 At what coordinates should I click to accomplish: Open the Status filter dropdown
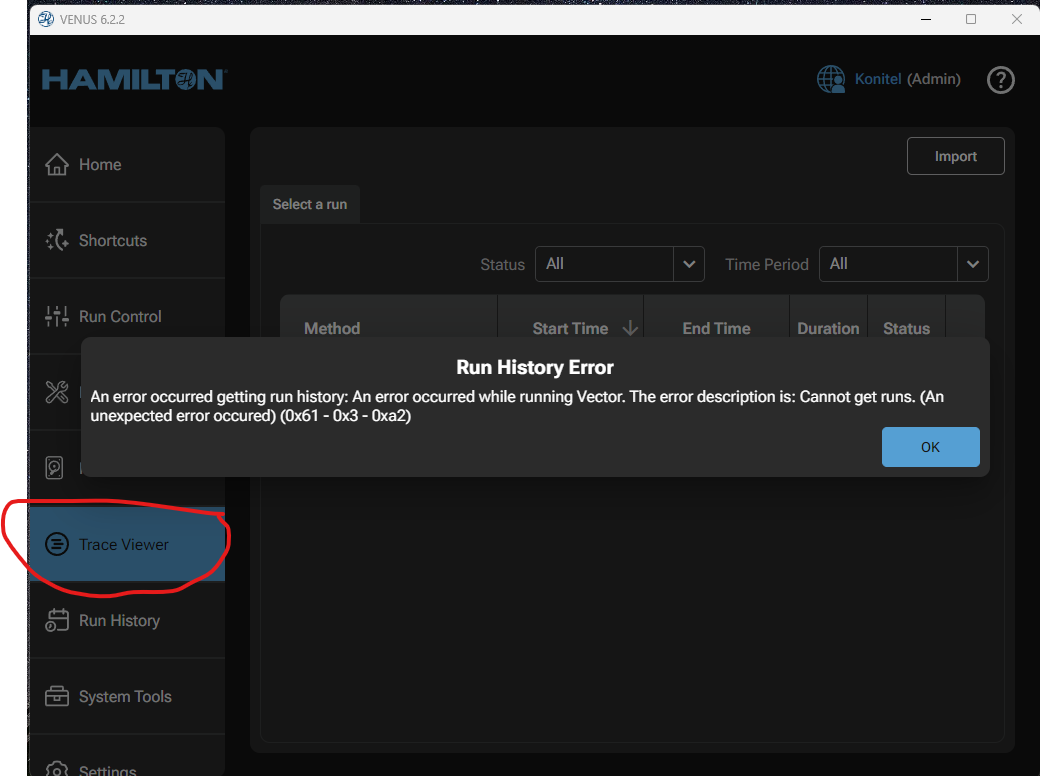(x=619, y=264)
